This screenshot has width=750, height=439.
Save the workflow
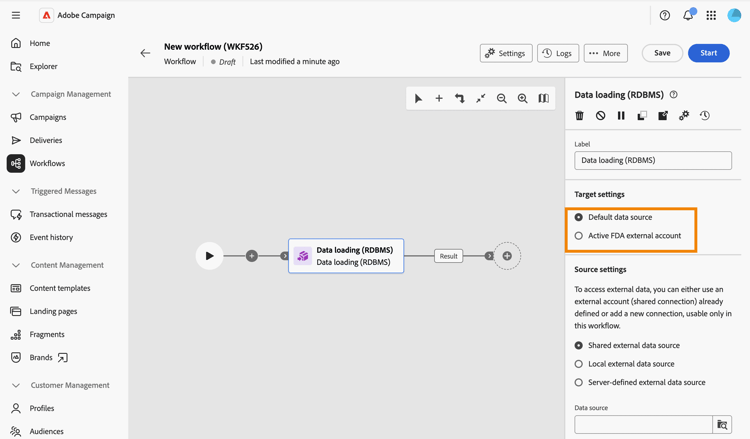coord(662,53)
